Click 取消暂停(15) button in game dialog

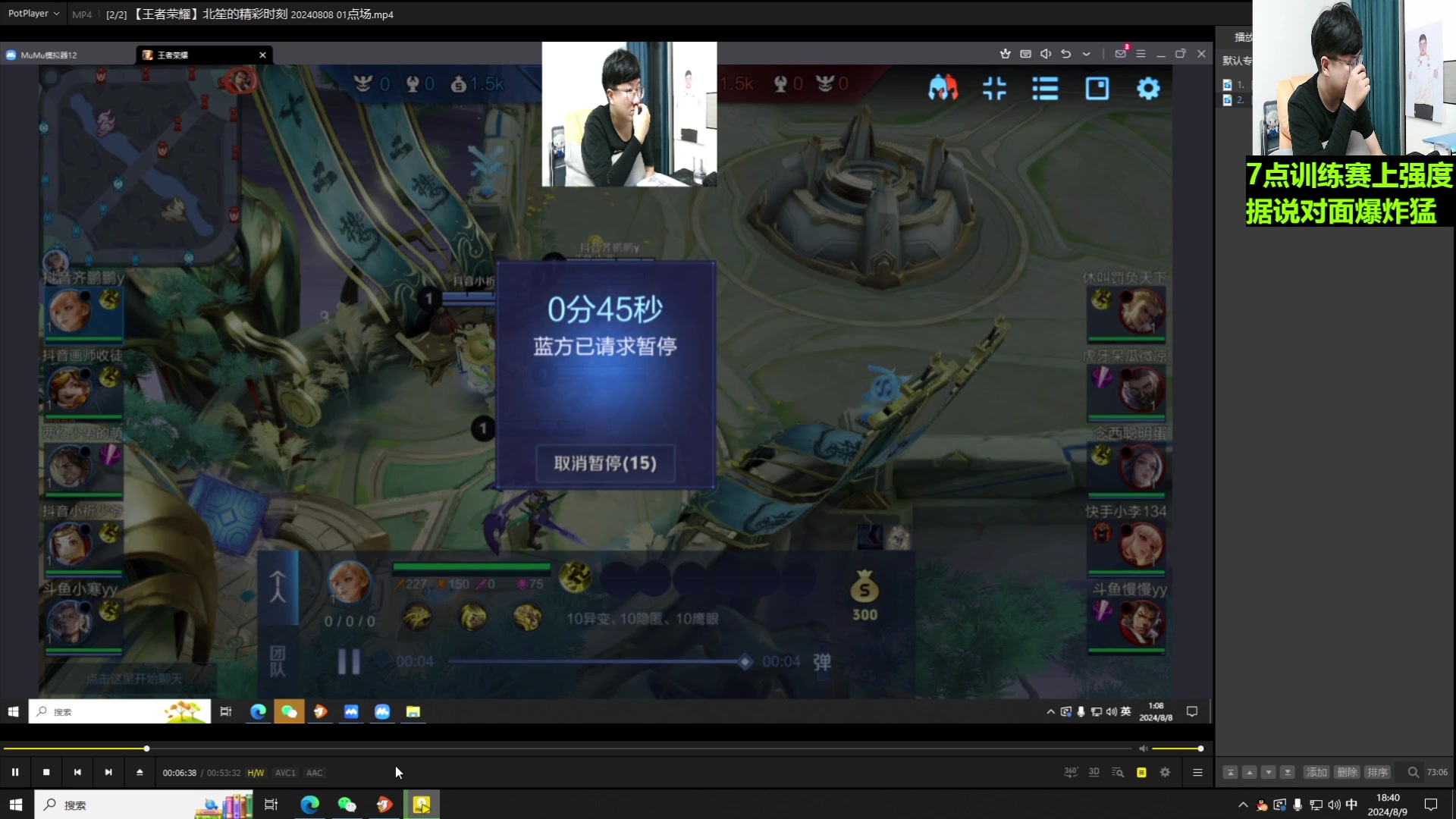click(x=605, y=463)
